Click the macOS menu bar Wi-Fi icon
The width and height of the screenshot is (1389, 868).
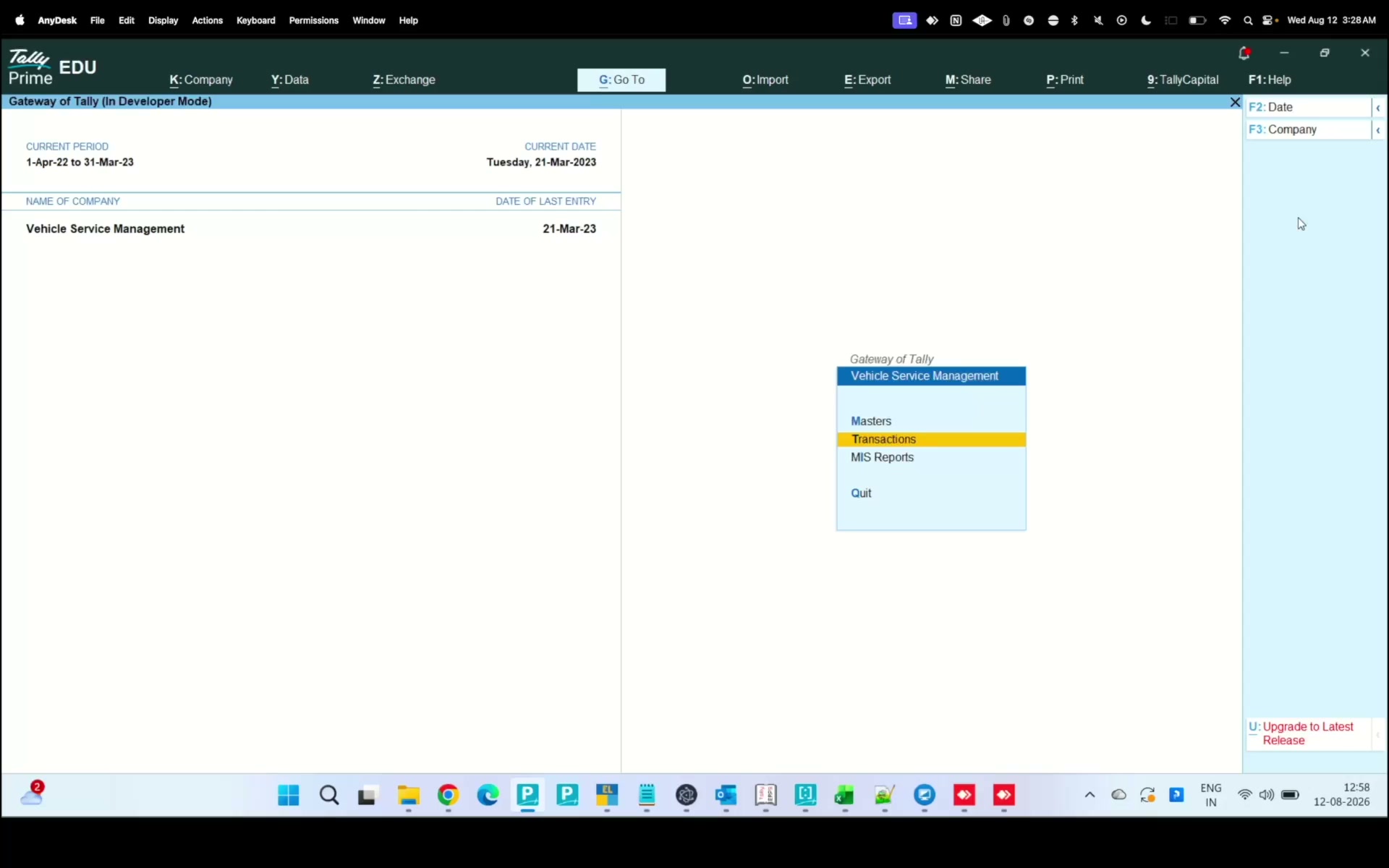pyautogui.click(x=1225, y=20)
